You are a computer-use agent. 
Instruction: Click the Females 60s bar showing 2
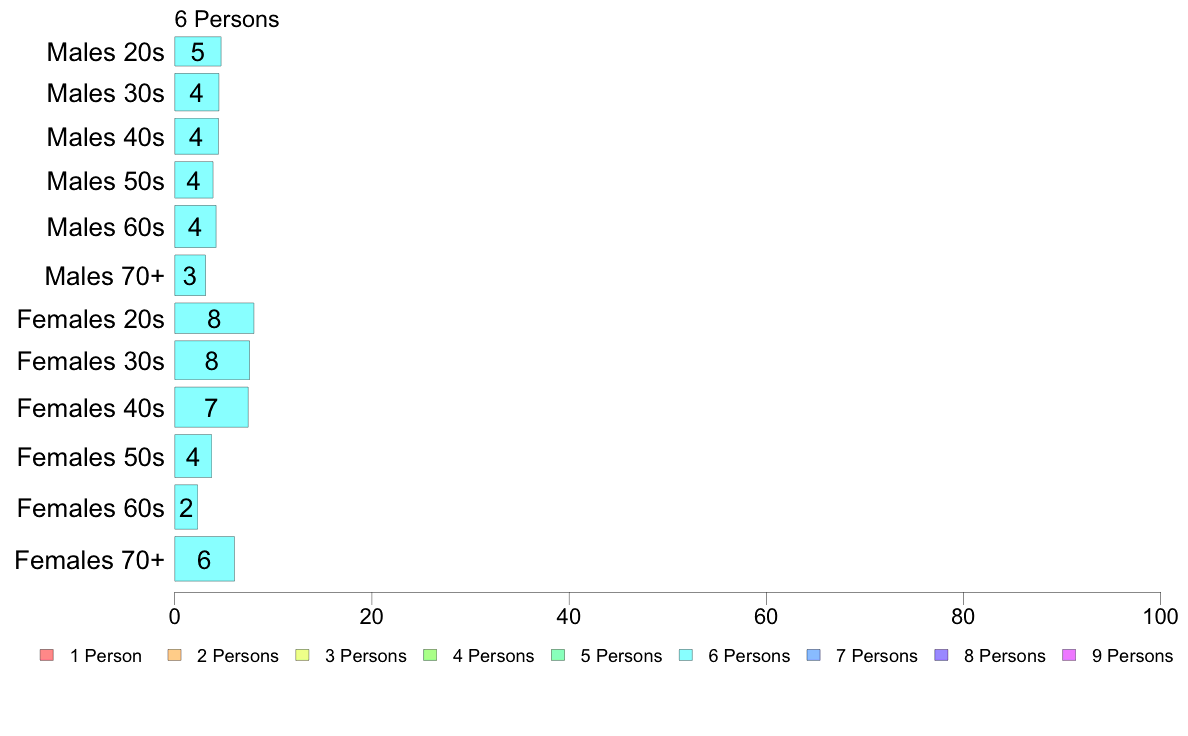pyautogui.click(x=186, y=507)
